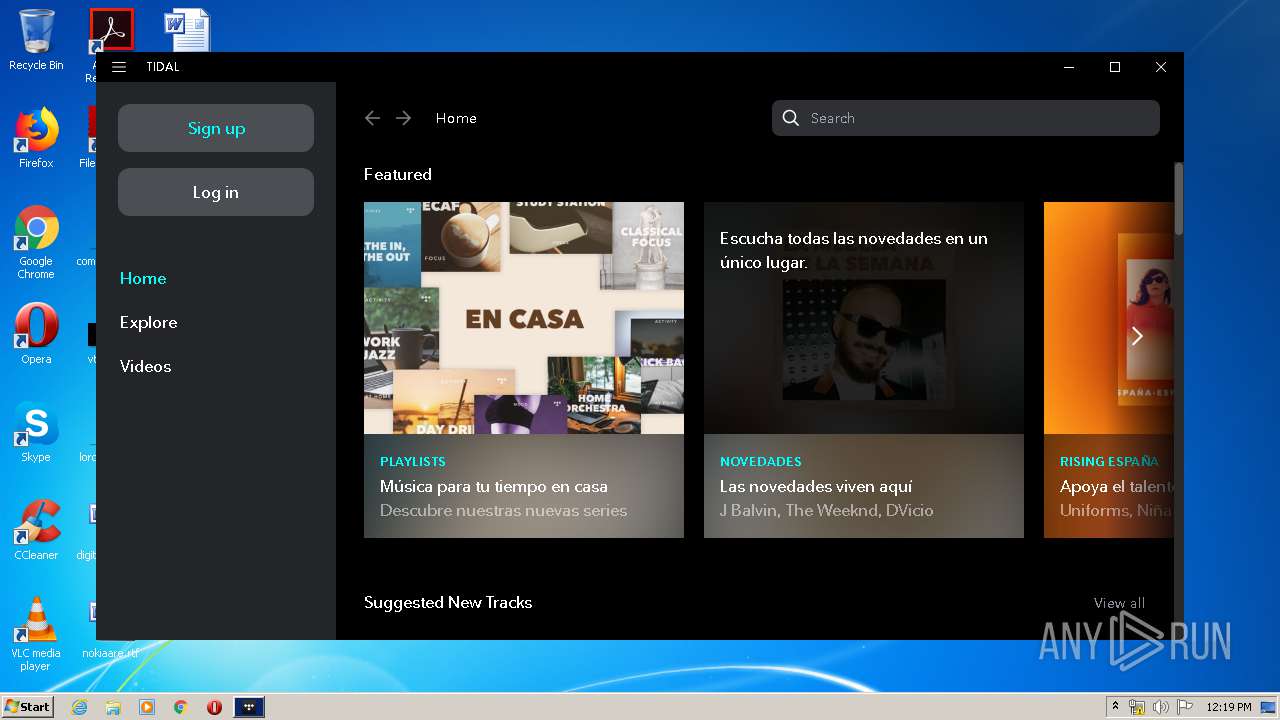Click the NOVEDADES category label

(x=761, y=462)
